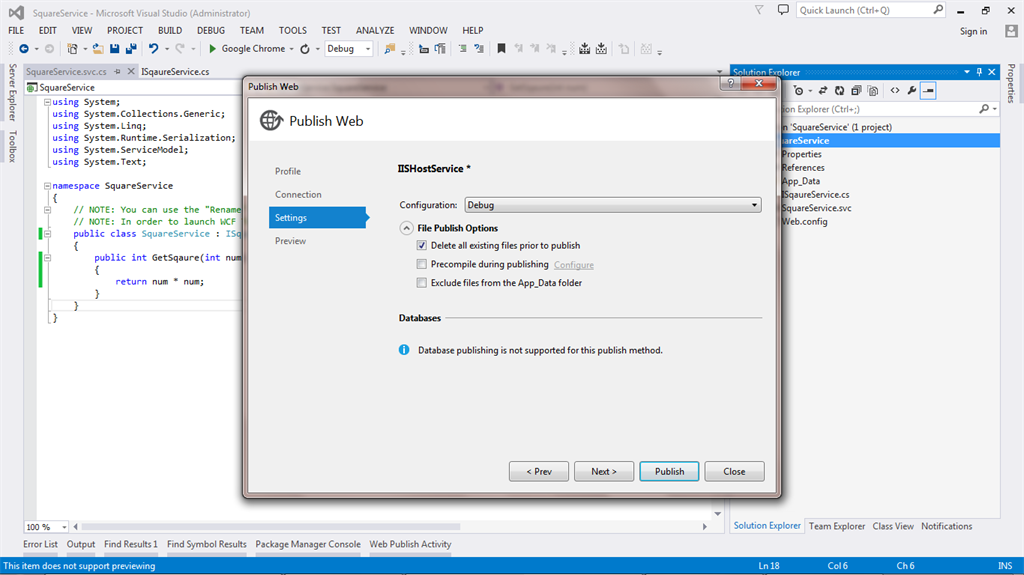This screenshot has width=1024, height=575.
Task: Click the Publish Web dialog help question mark
Action: coord(731,83)
